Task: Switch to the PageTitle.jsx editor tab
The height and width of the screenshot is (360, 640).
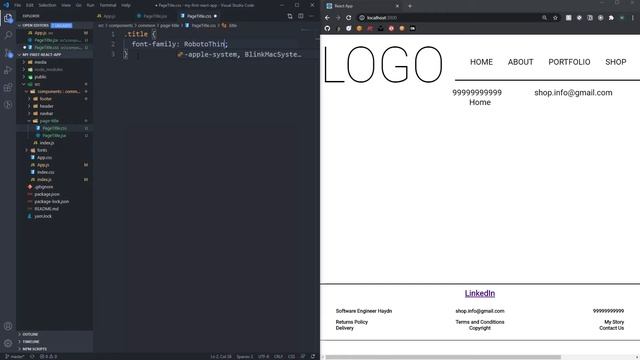Action: (155, 16)
